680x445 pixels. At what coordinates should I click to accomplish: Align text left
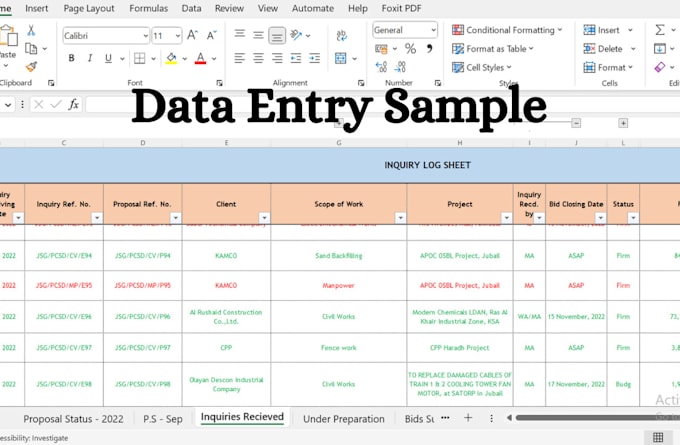pyautogui.click(x=239, y=58)
